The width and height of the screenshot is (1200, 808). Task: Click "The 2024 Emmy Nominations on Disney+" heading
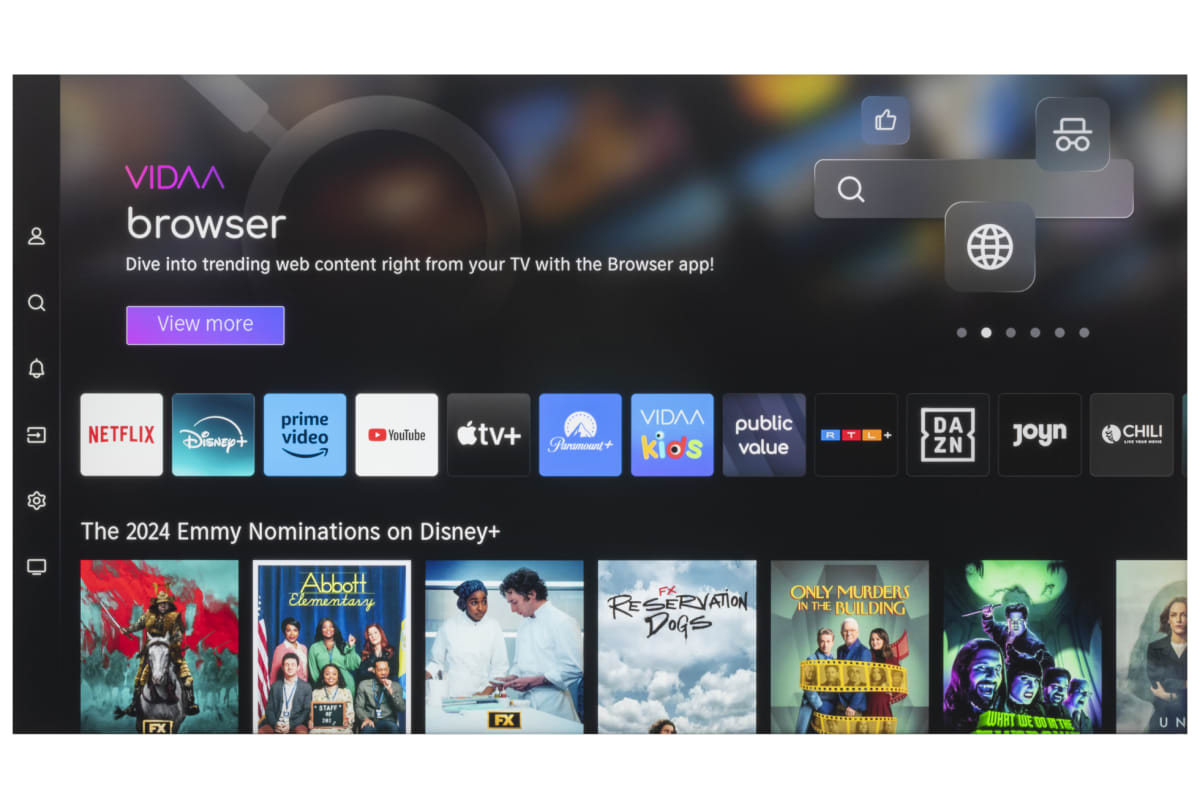[290, 531]
